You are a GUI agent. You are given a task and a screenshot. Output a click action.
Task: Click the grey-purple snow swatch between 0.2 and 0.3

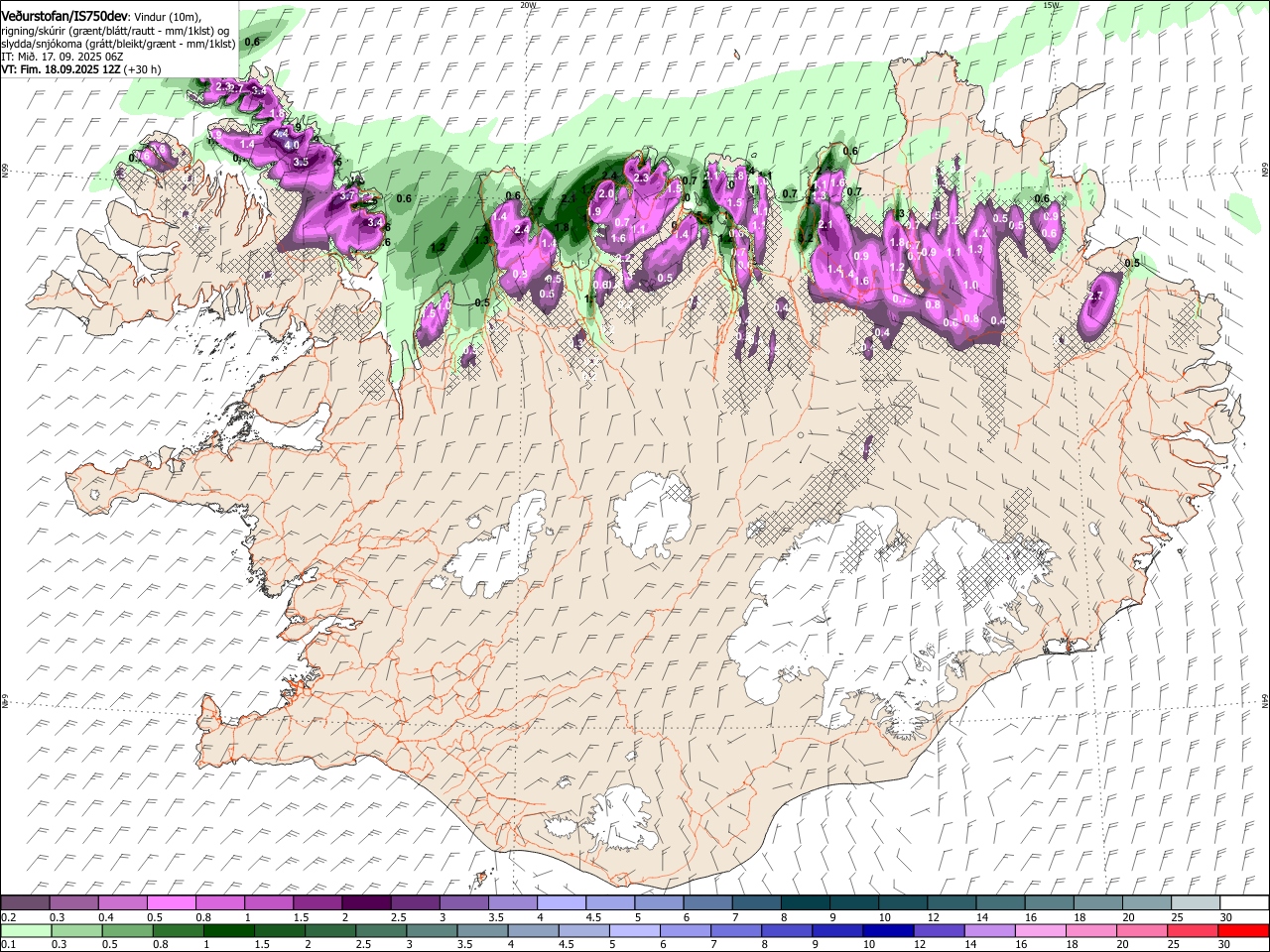click(25, 903)
